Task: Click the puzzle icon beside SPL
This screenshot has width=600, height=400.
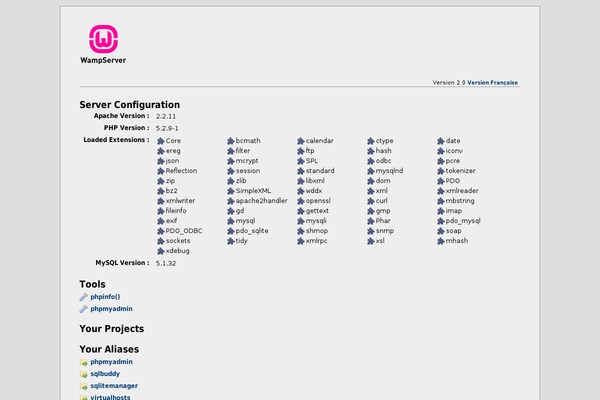Action: coord(301,161)
